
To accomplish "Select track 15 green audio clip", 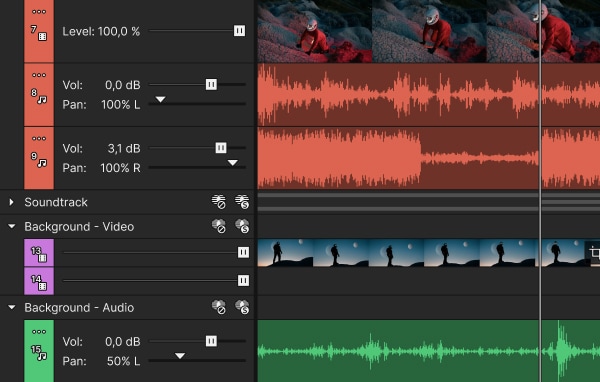I will pyautogui.click(x=429, y=351).
